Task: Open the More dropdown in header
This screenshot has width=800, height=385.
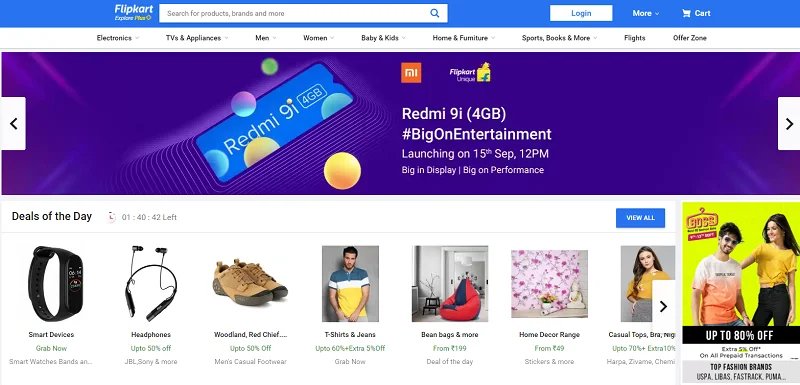Action: pos(645,13)
